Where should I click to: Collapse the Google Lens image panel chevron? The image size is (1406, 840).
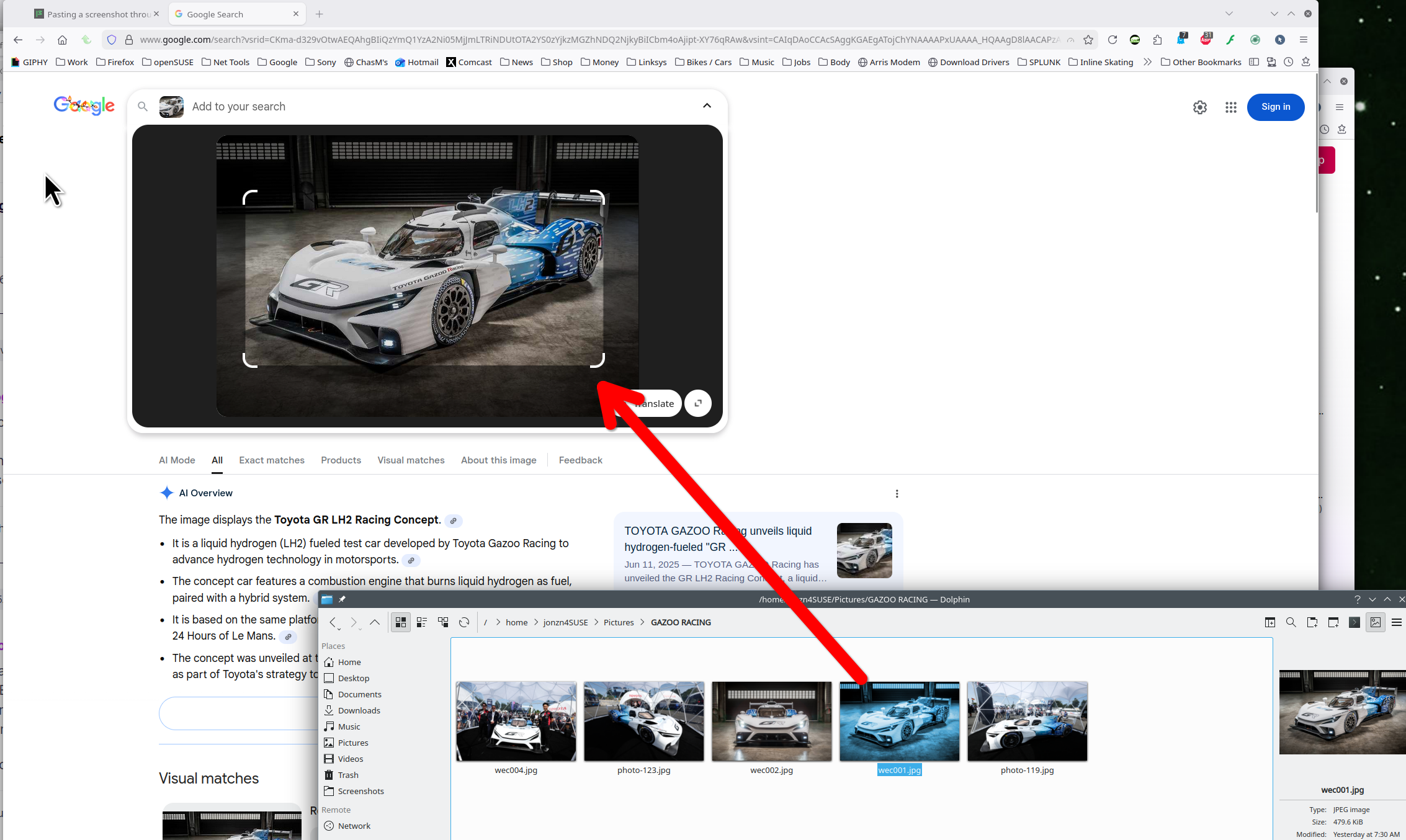click(x=707, y=106)
